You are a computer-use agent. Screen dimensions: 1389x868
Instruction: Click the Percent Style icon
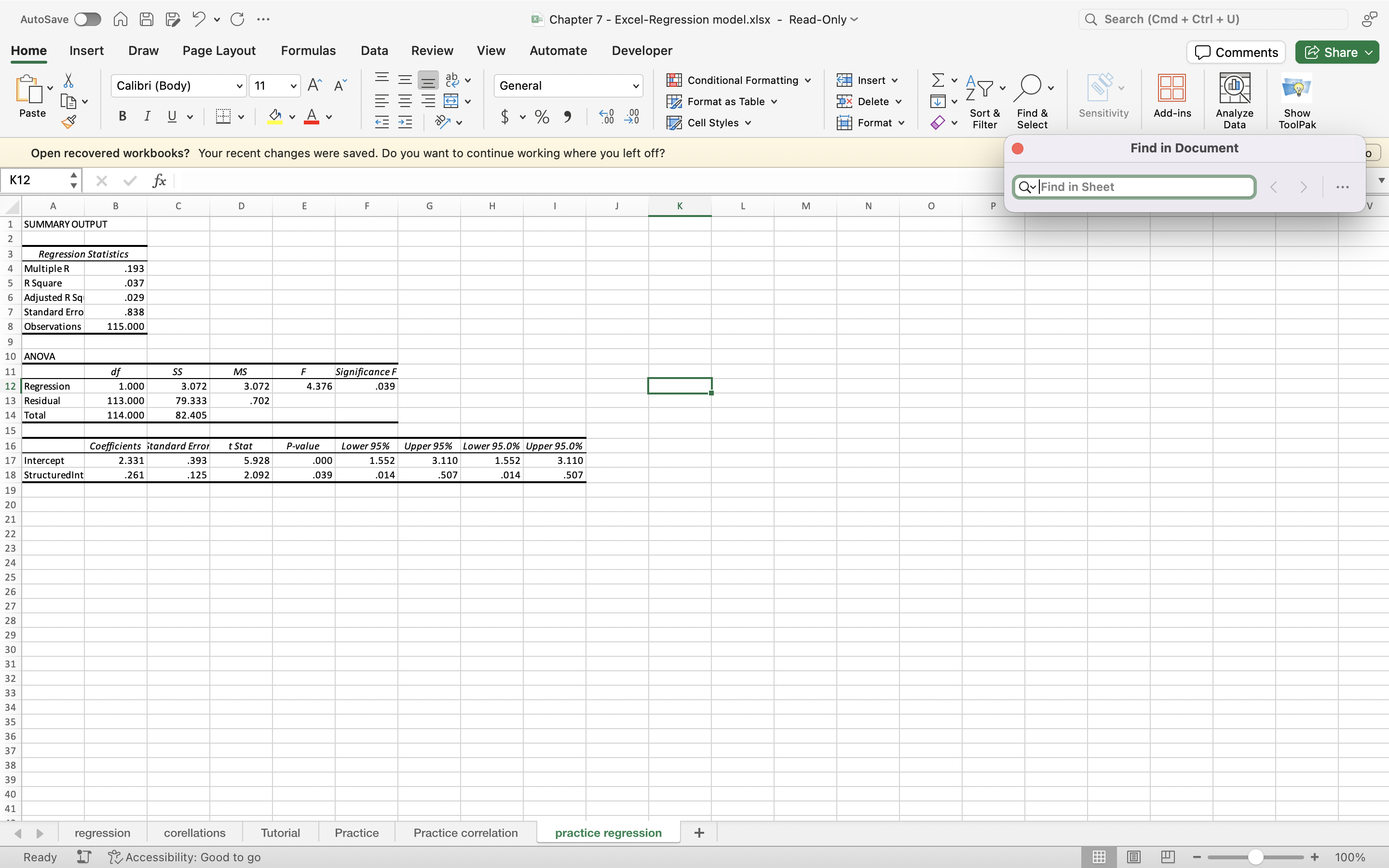(541, 117)
